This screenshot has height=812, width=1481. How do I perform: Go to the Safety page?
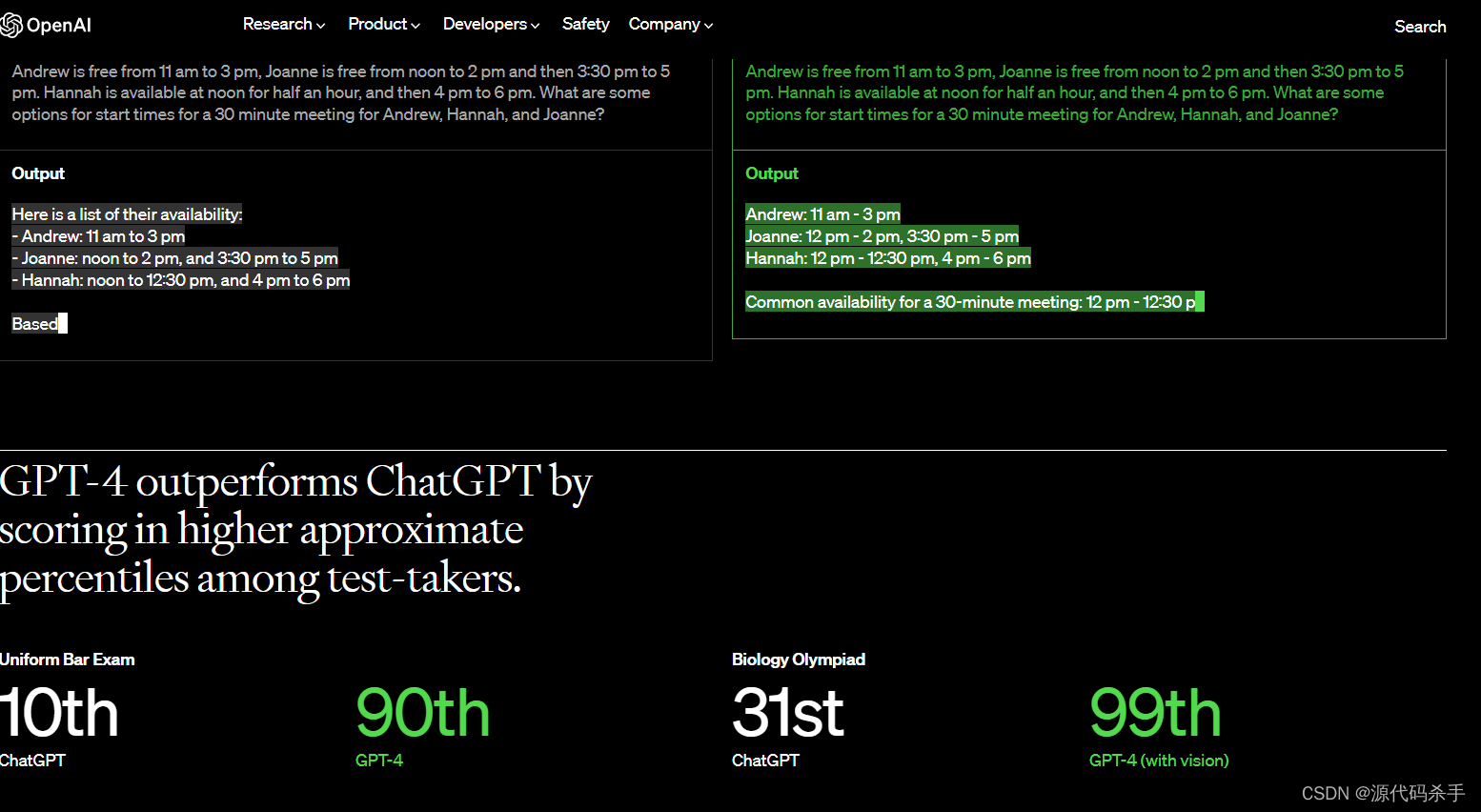point(585,24)
